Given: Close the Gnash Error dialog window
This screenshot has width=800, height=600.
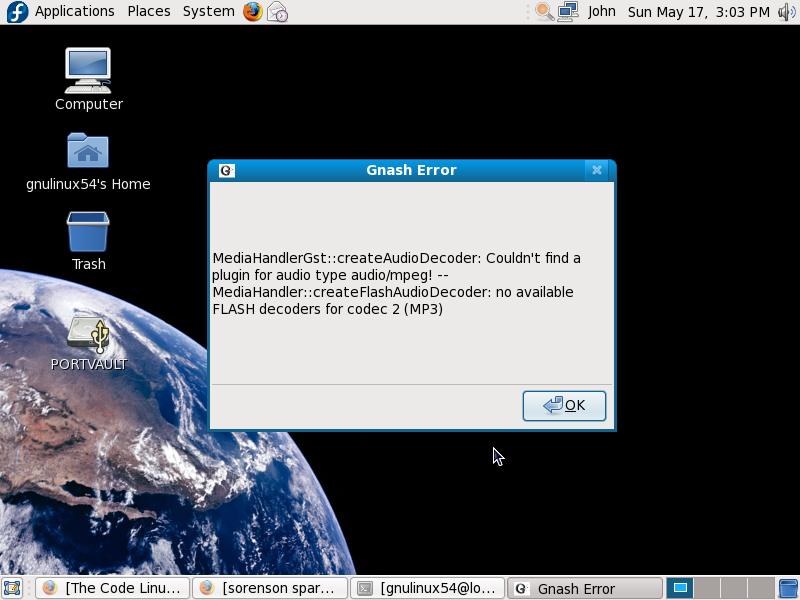Looking at the screenshot, I should pos(596,170).
